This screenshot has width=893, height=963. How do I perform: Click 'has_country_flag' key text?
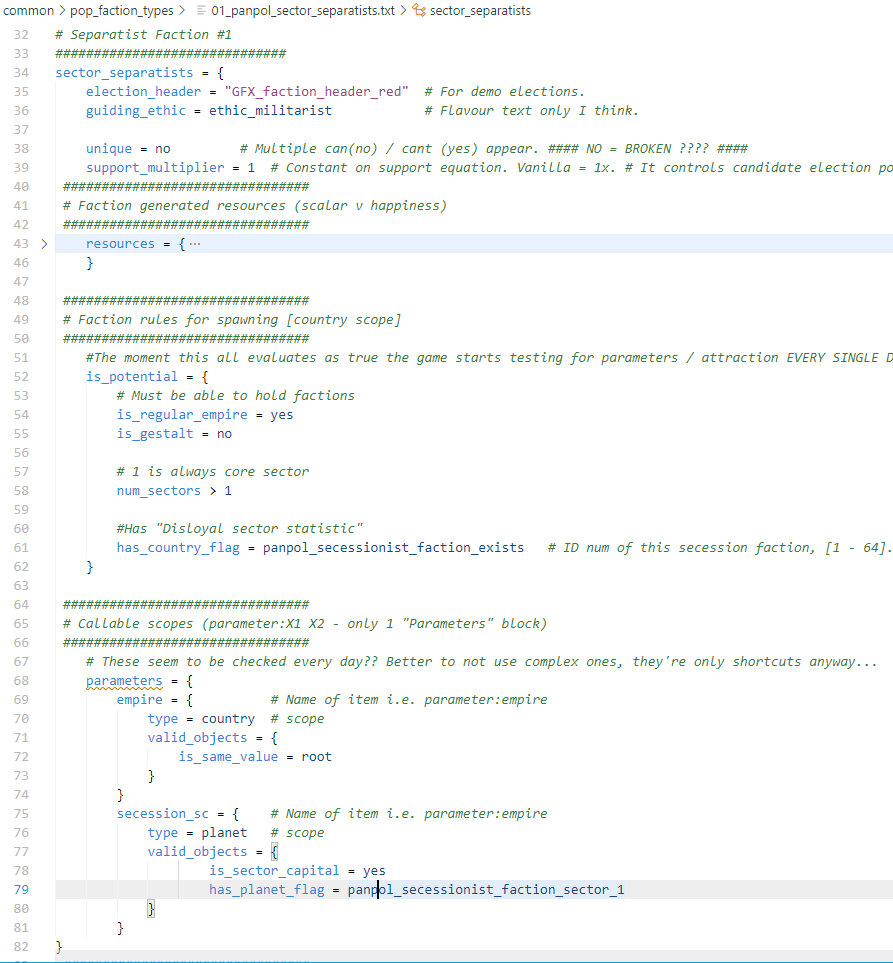(x=178, y=548)
